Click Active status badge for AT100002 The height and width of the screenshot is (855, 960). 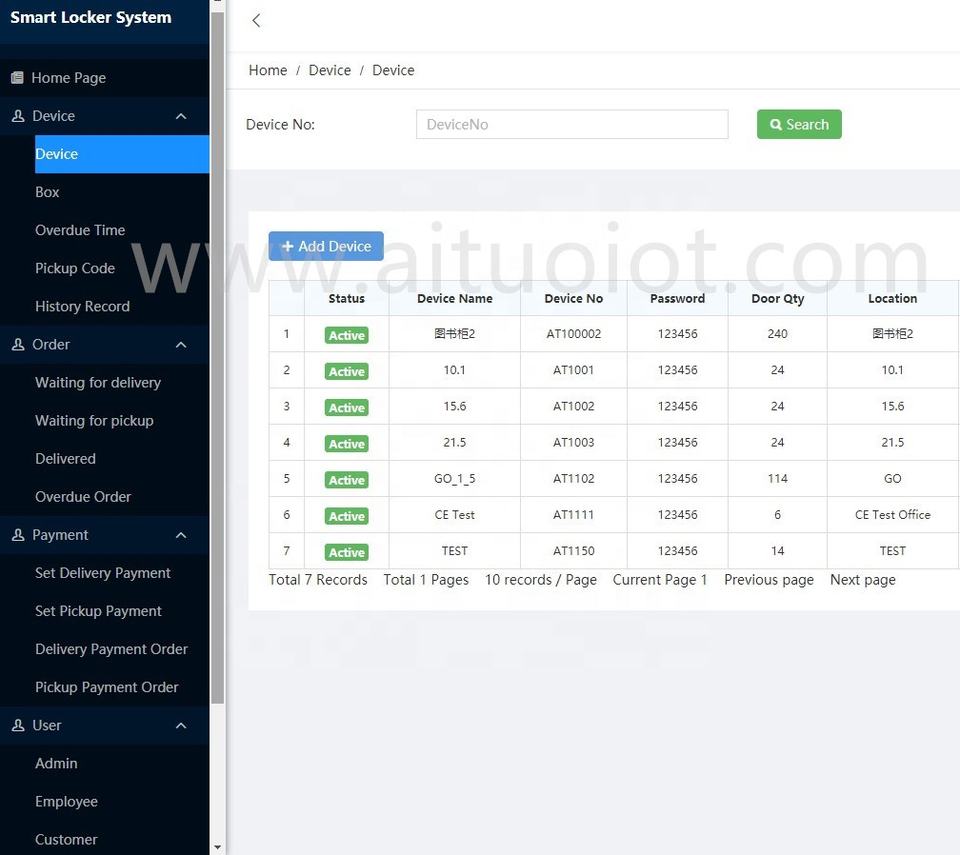[x=347, y=335]
